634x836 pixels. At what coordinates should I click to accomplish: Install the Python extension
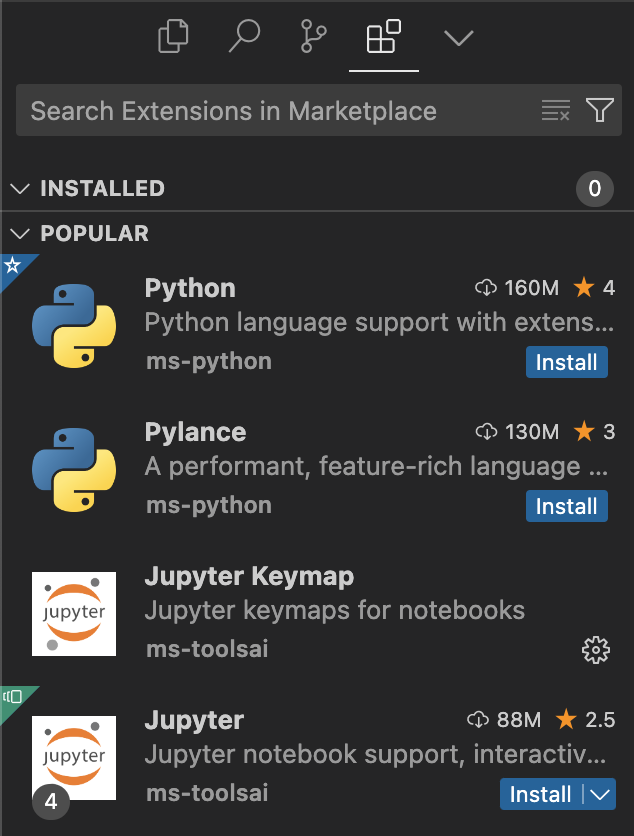tap(566, 362)
